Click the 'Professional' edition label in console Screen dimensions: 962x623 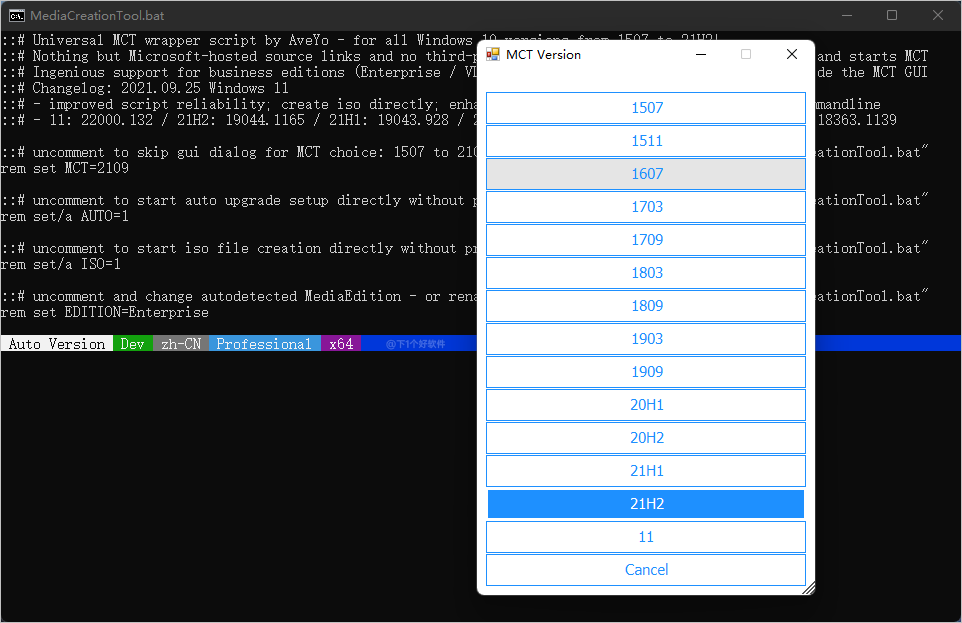(x=264, y=344)
